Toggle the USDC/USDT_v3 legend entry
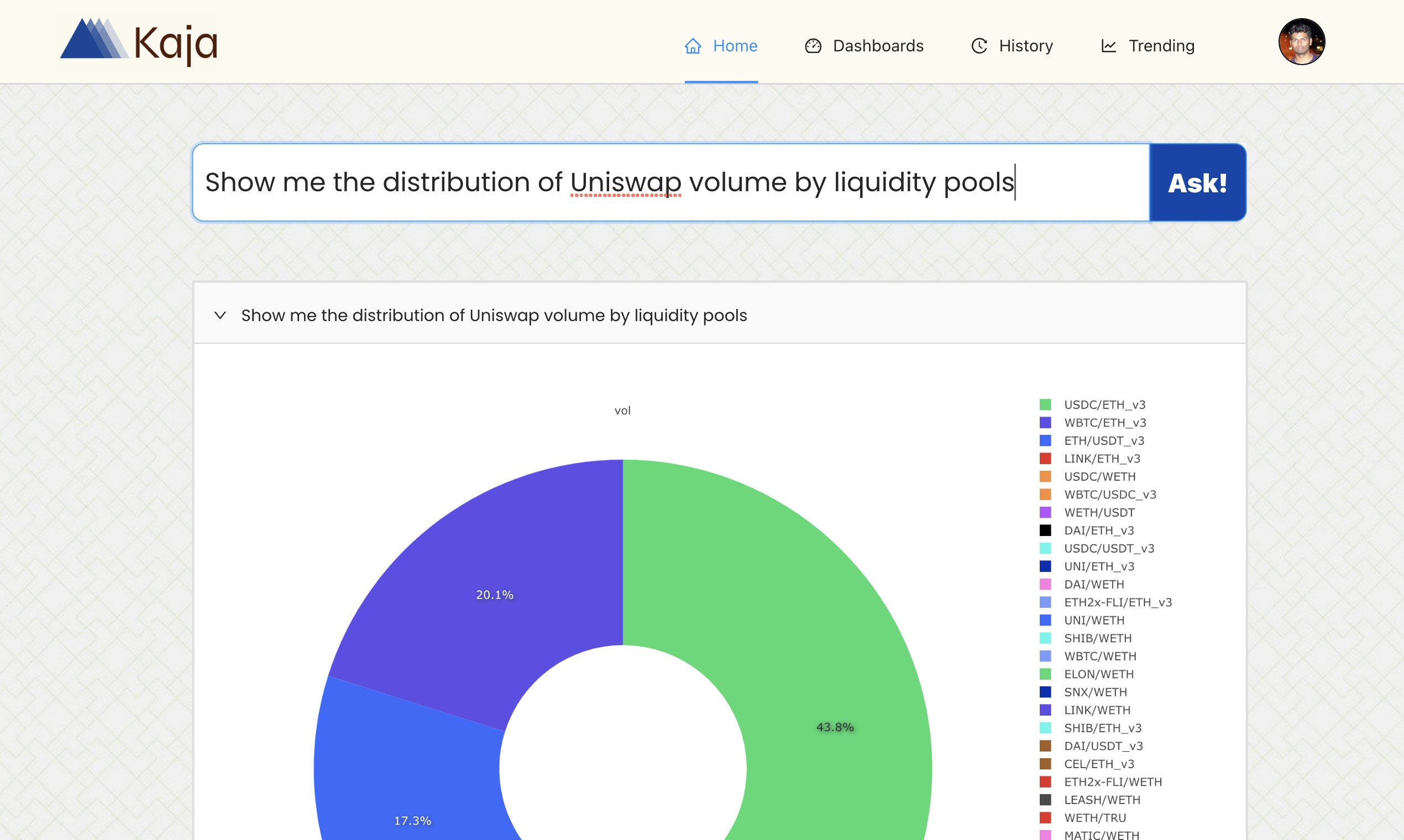The height and width of the screenshot is (840, 1404). point(1097,549)
